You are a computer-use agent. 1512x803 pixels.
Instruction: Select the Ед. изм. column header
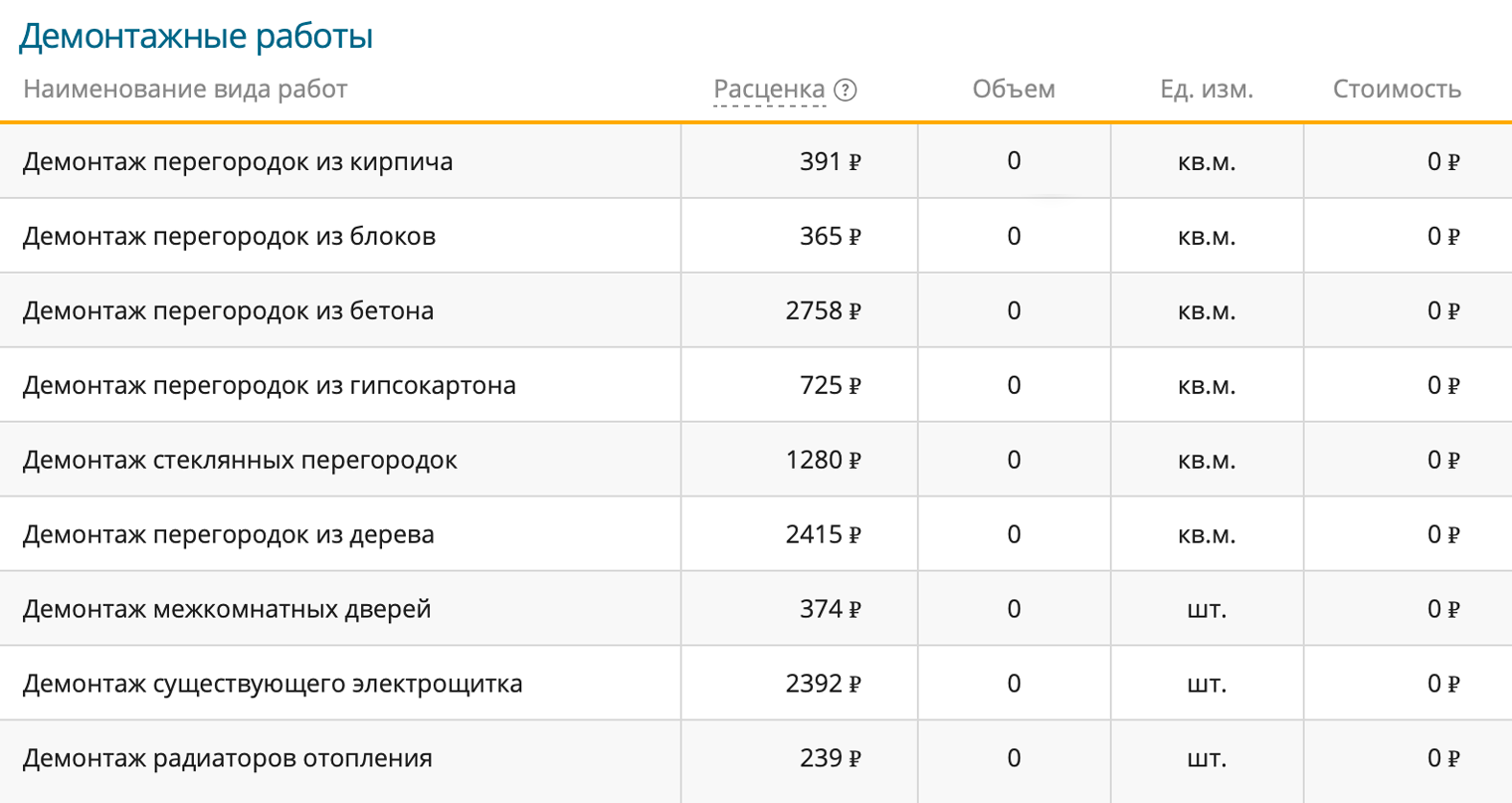(1206, 90)
